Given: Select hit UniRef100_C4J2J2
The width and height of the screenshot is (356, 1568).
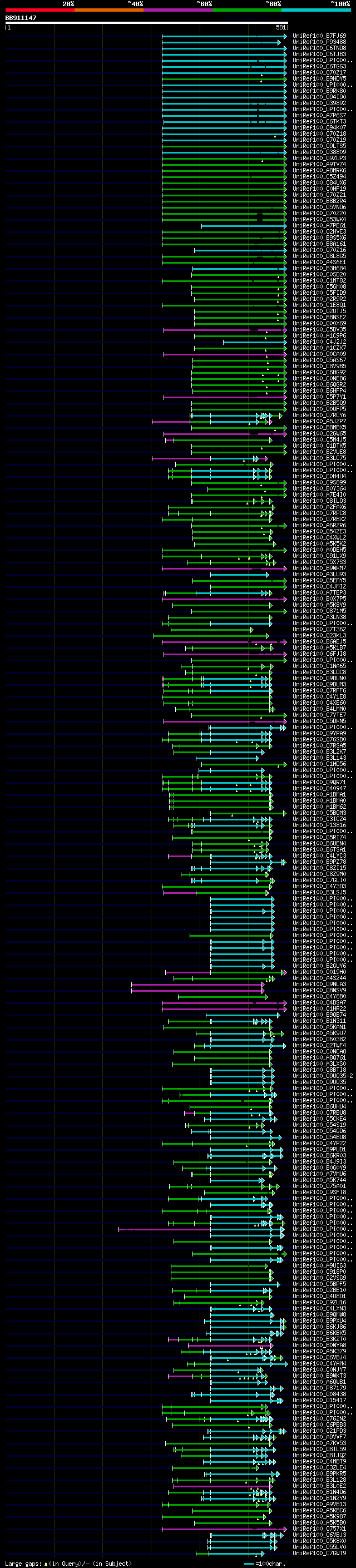Looking at the screenshot, I should pos(319,342).
